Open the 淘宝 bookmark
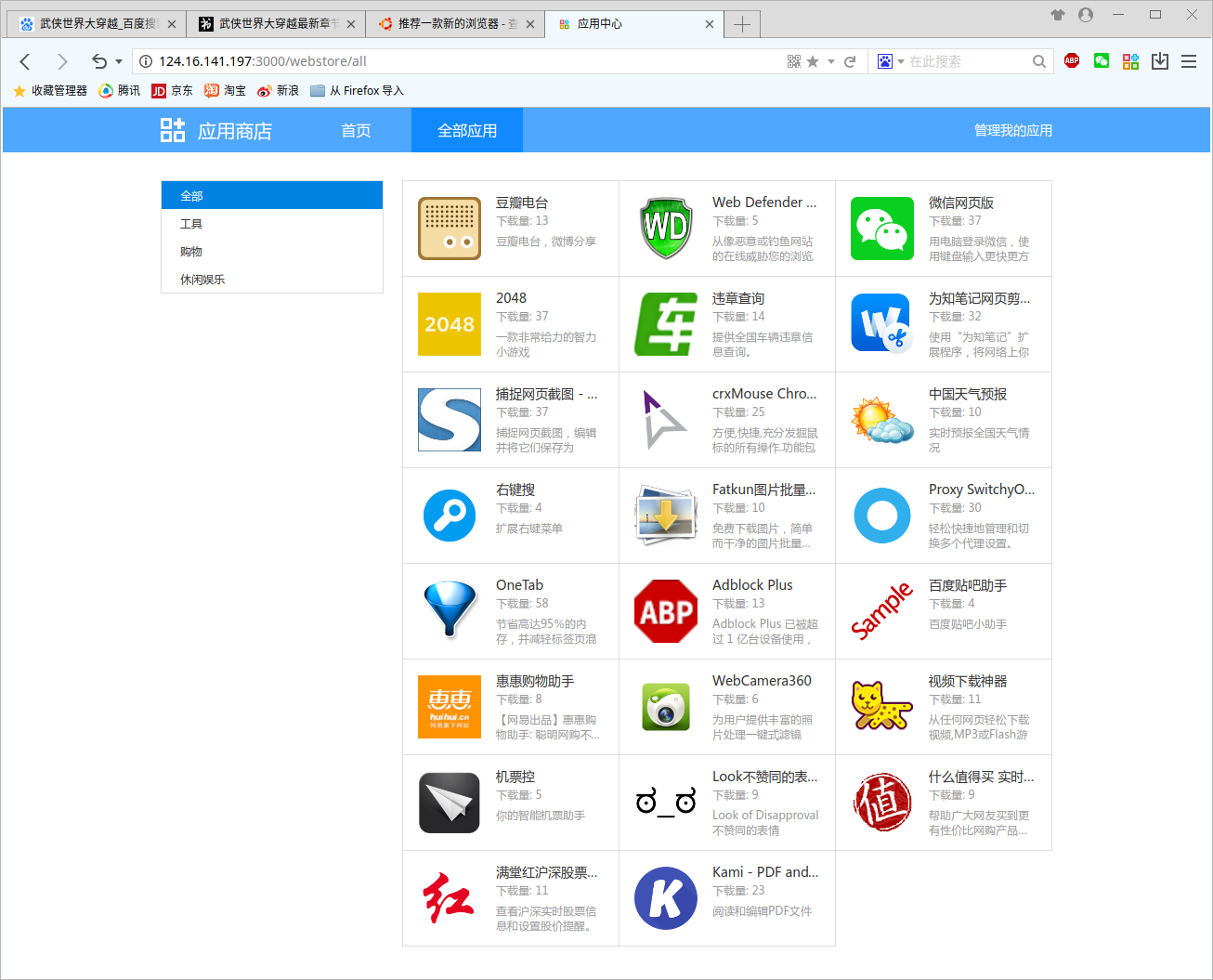The width and height of the screenshot is (1213, 980). (x=226, y=90)
